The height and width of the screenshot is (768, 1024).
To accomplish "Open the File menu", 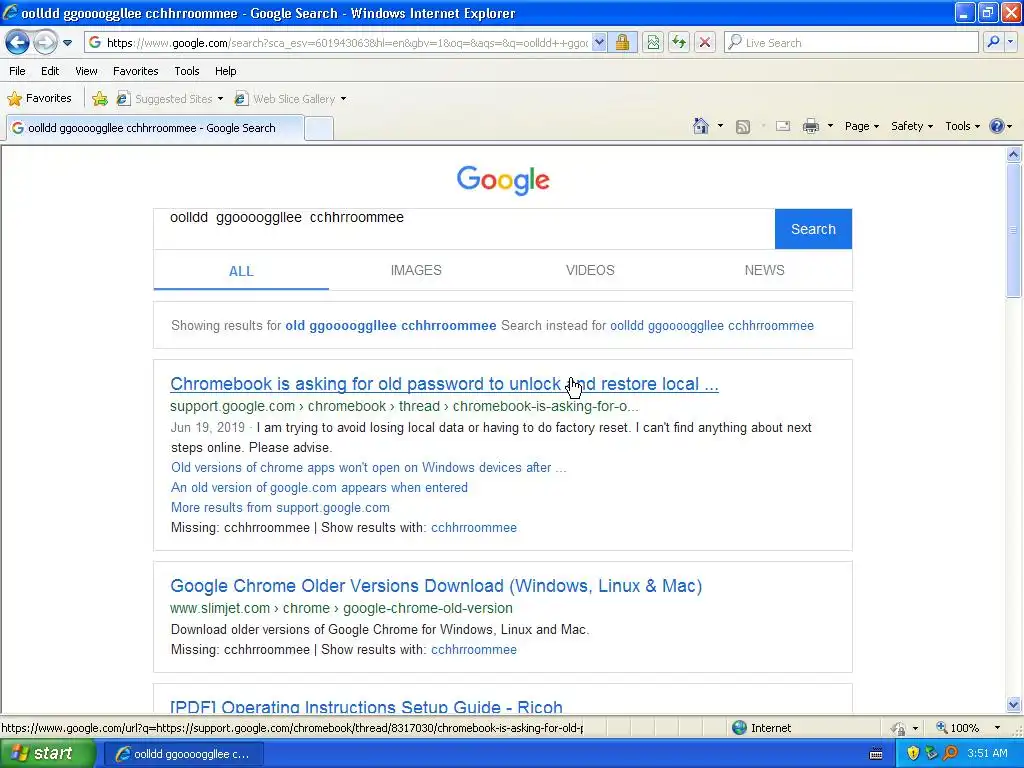I will click(x=17, y=71).
